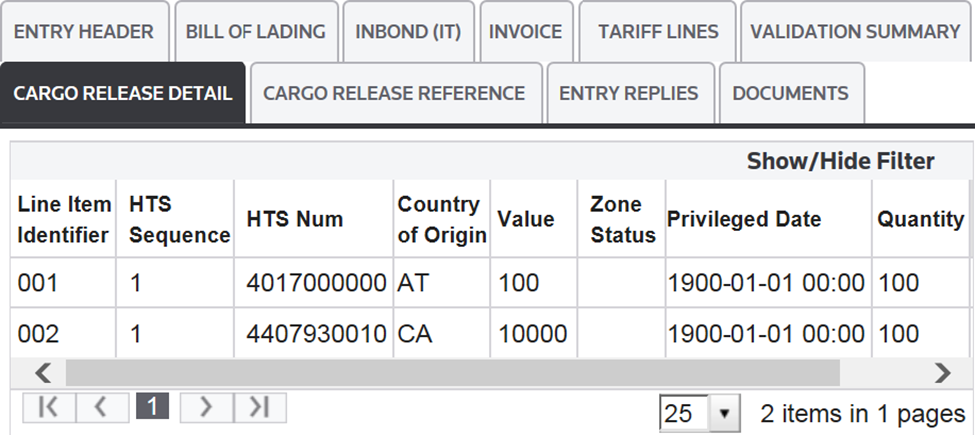Go to first page of results
The image size is (975, 435).
pos(50,407)
